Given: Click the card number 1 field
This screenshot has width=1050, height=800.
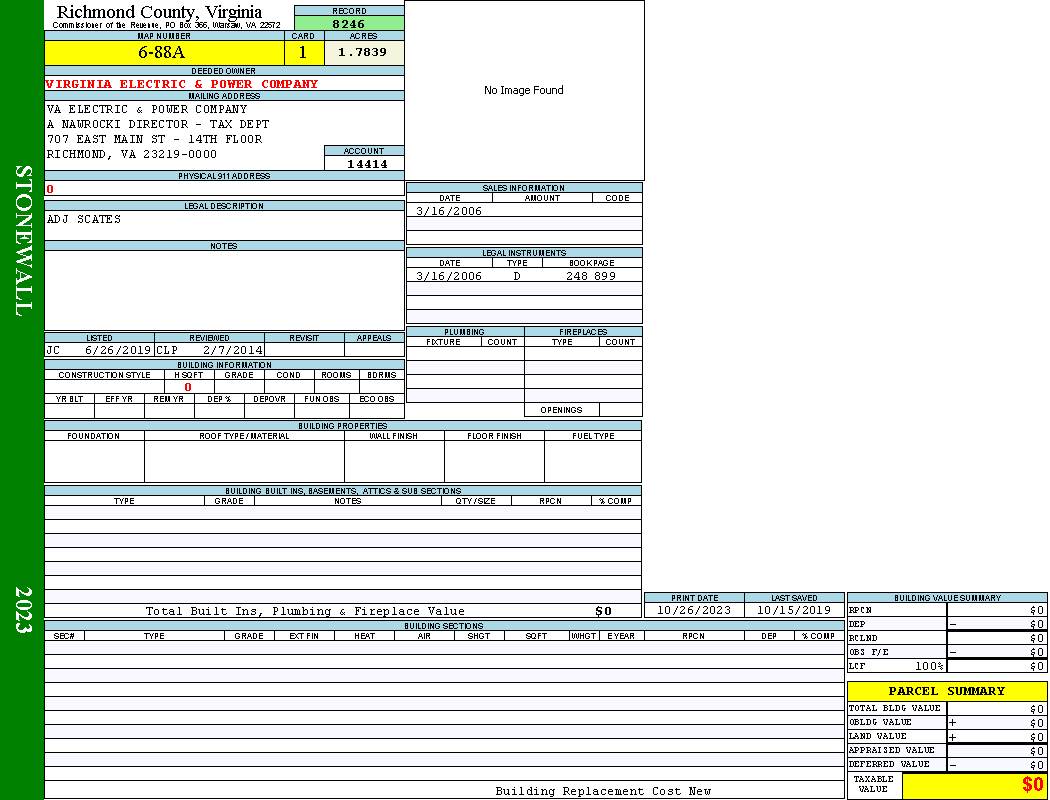Looking at the screenshot, I should tap(303, 52).
